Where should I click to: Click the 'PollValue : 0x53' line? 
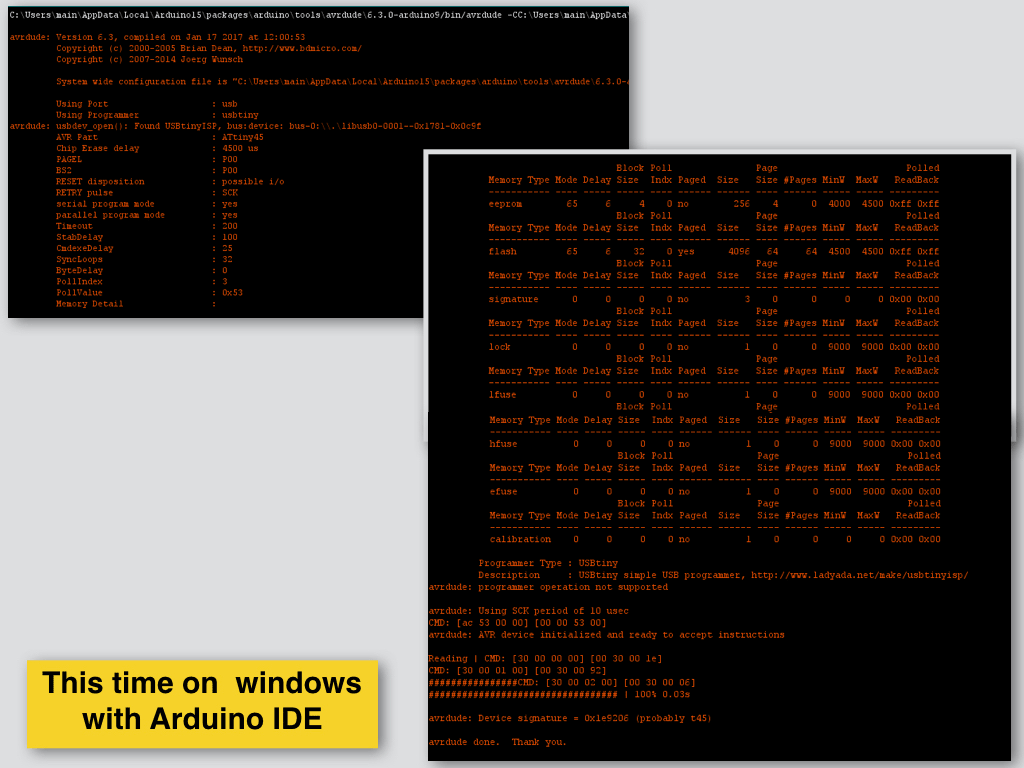(x=150, y=293)
